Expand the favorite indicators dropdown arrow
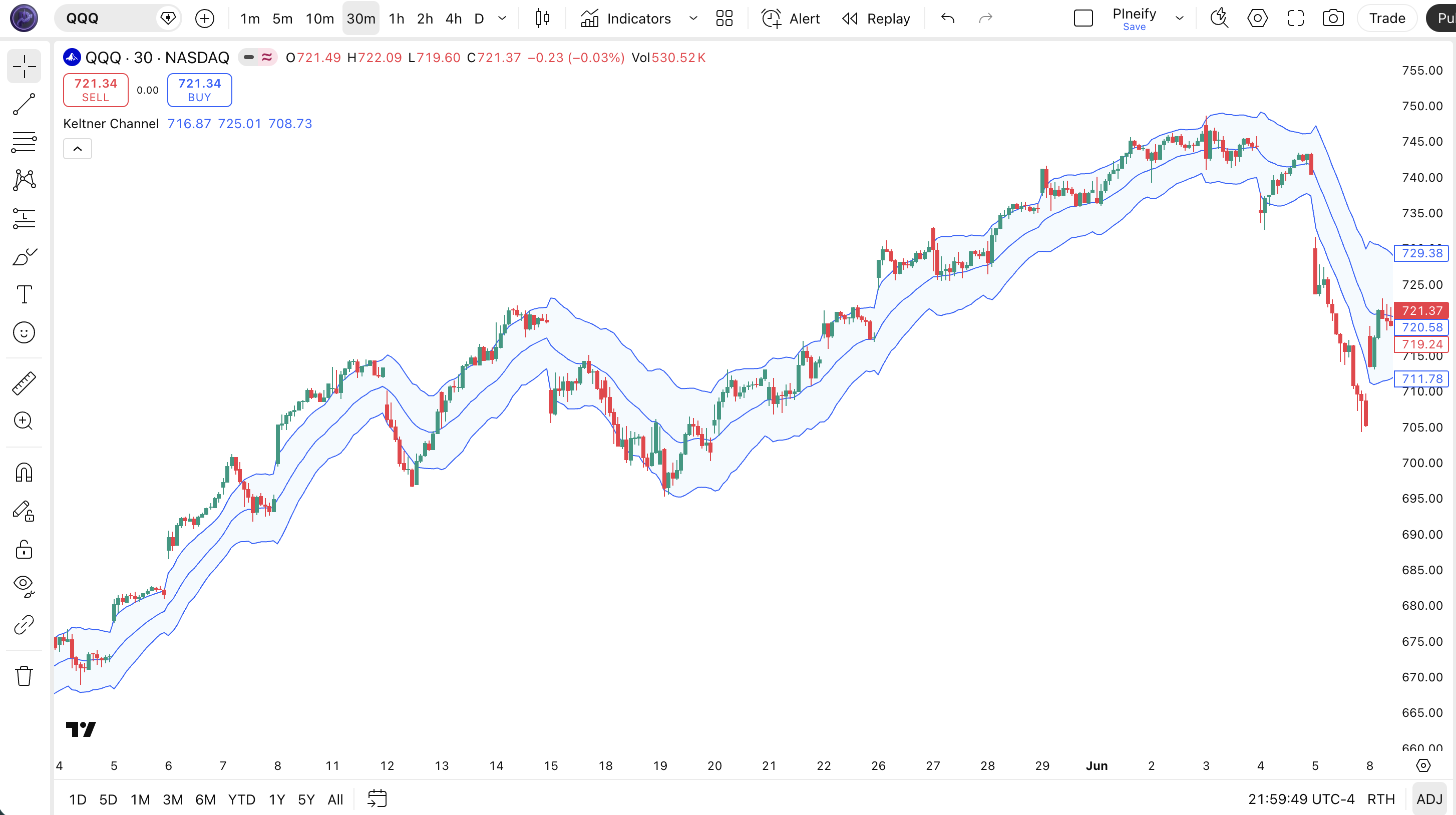1456x815 pixels. point(693,19)
